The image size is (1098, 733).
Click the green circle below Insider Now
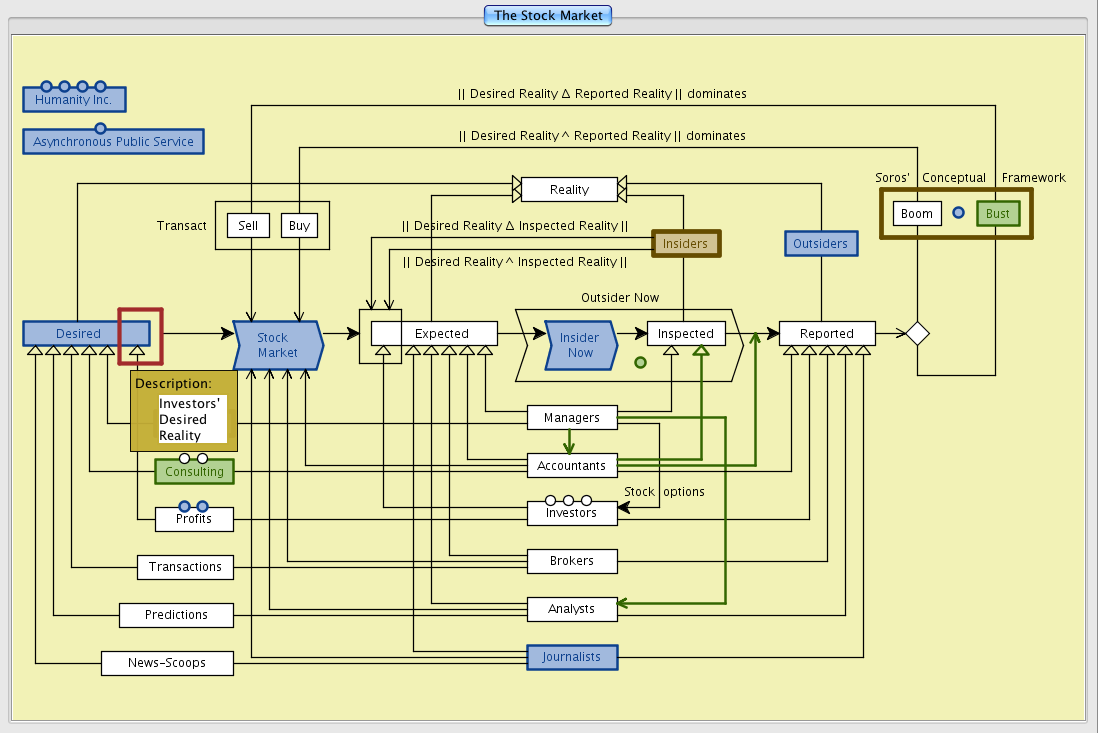coord(640,362)
